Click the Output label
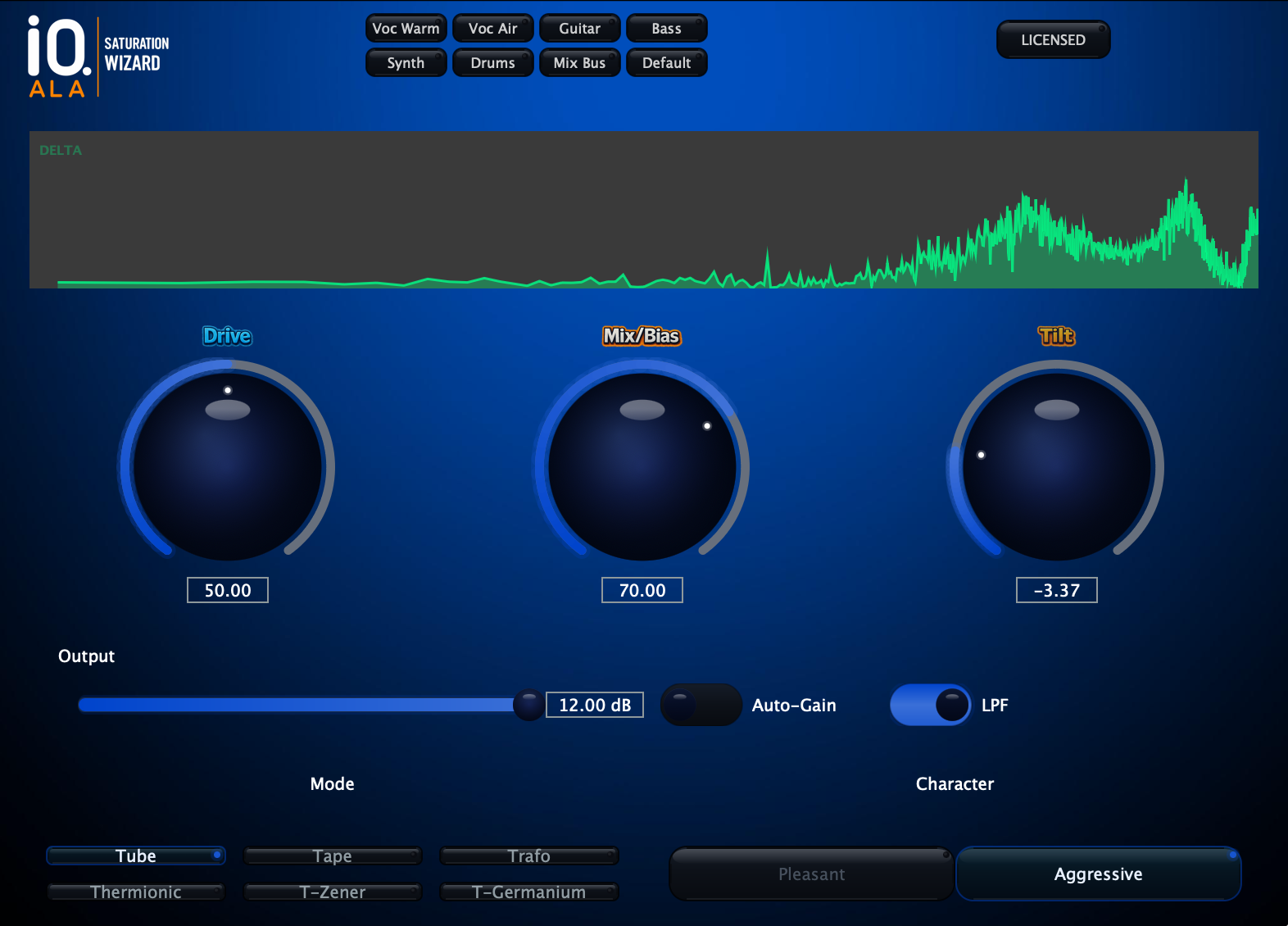1288x926 pixels. pos(86,656)
